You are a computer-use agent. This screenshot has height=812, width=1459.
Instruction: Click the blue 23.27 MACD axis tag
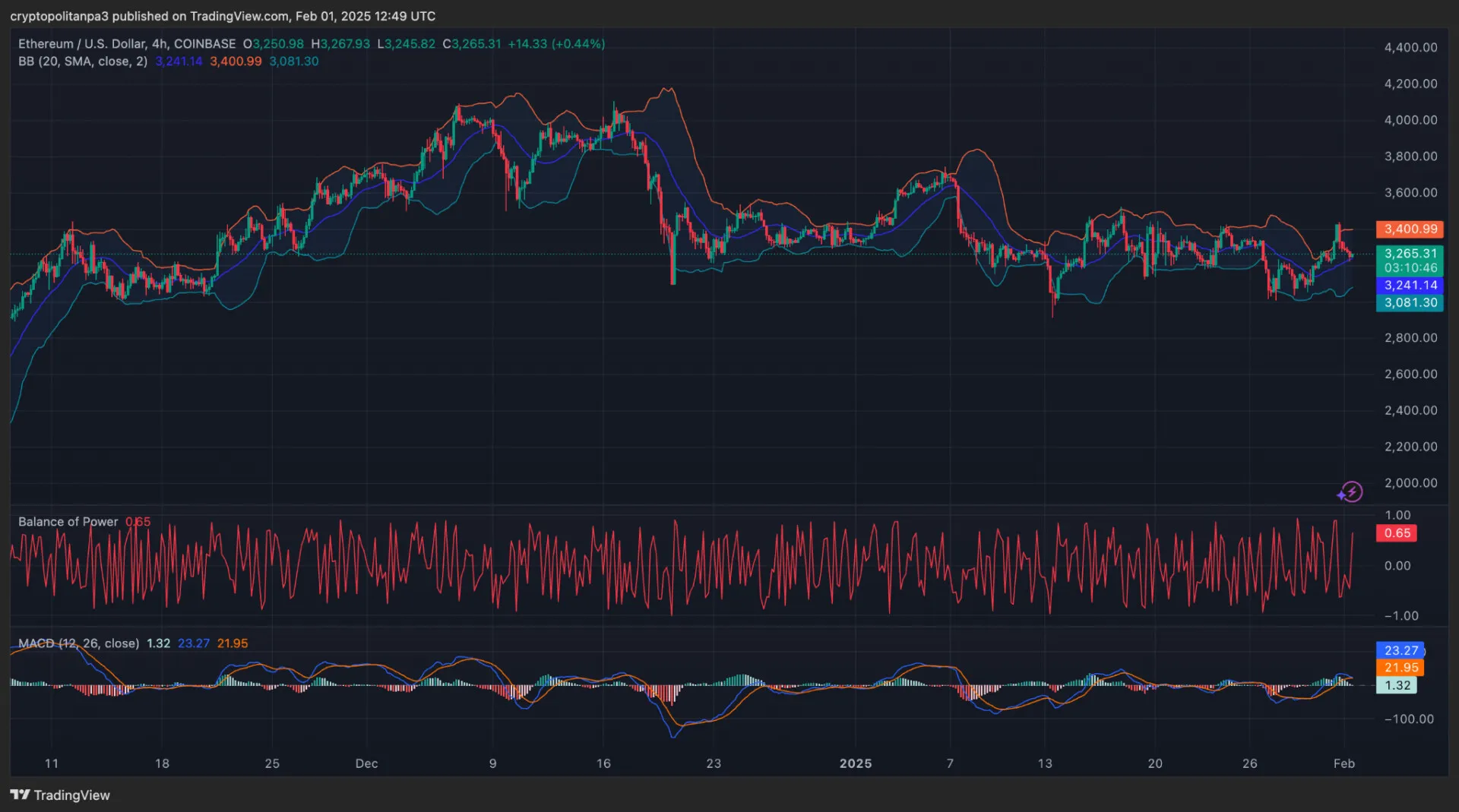1400,650
